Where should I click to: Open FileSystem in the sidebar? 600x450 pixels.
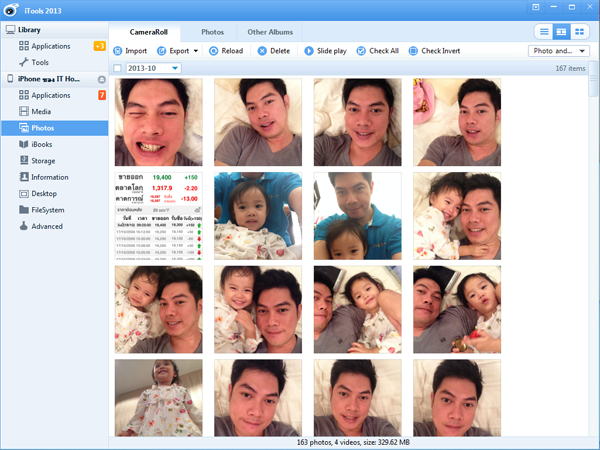(x=46, y=210)
